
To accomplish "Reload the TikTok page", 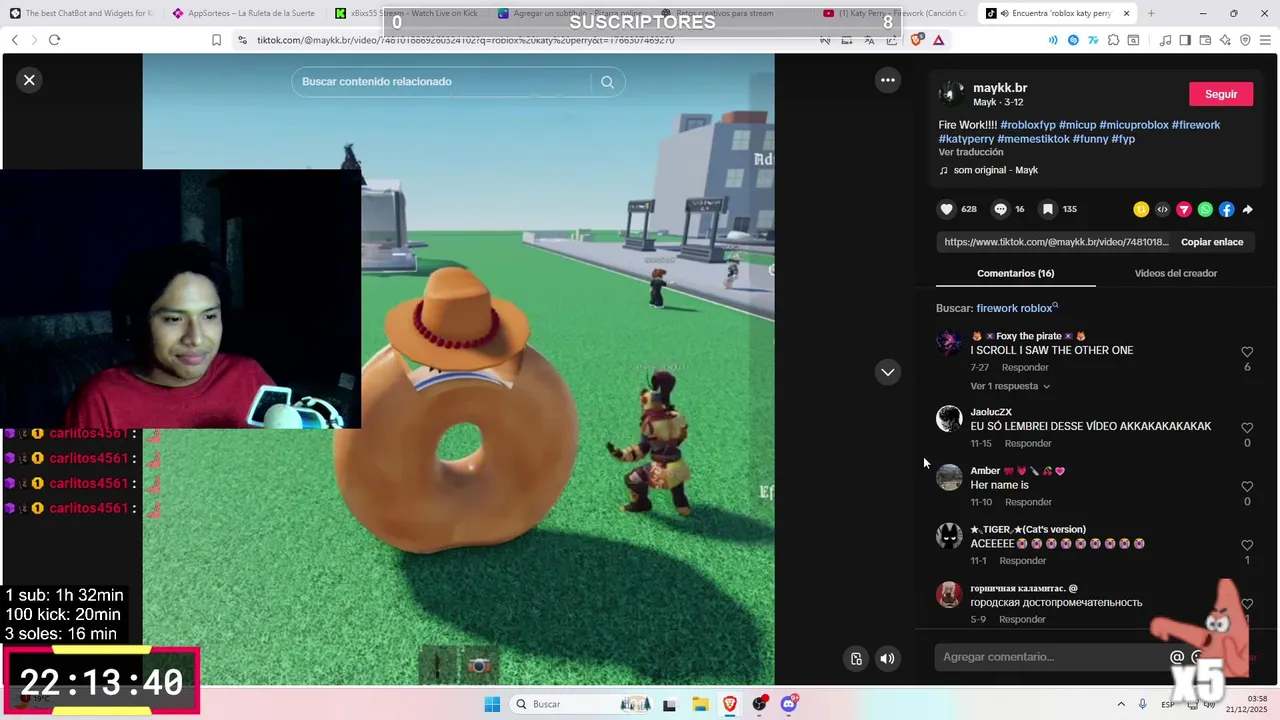I will click(x=54, y=40).
